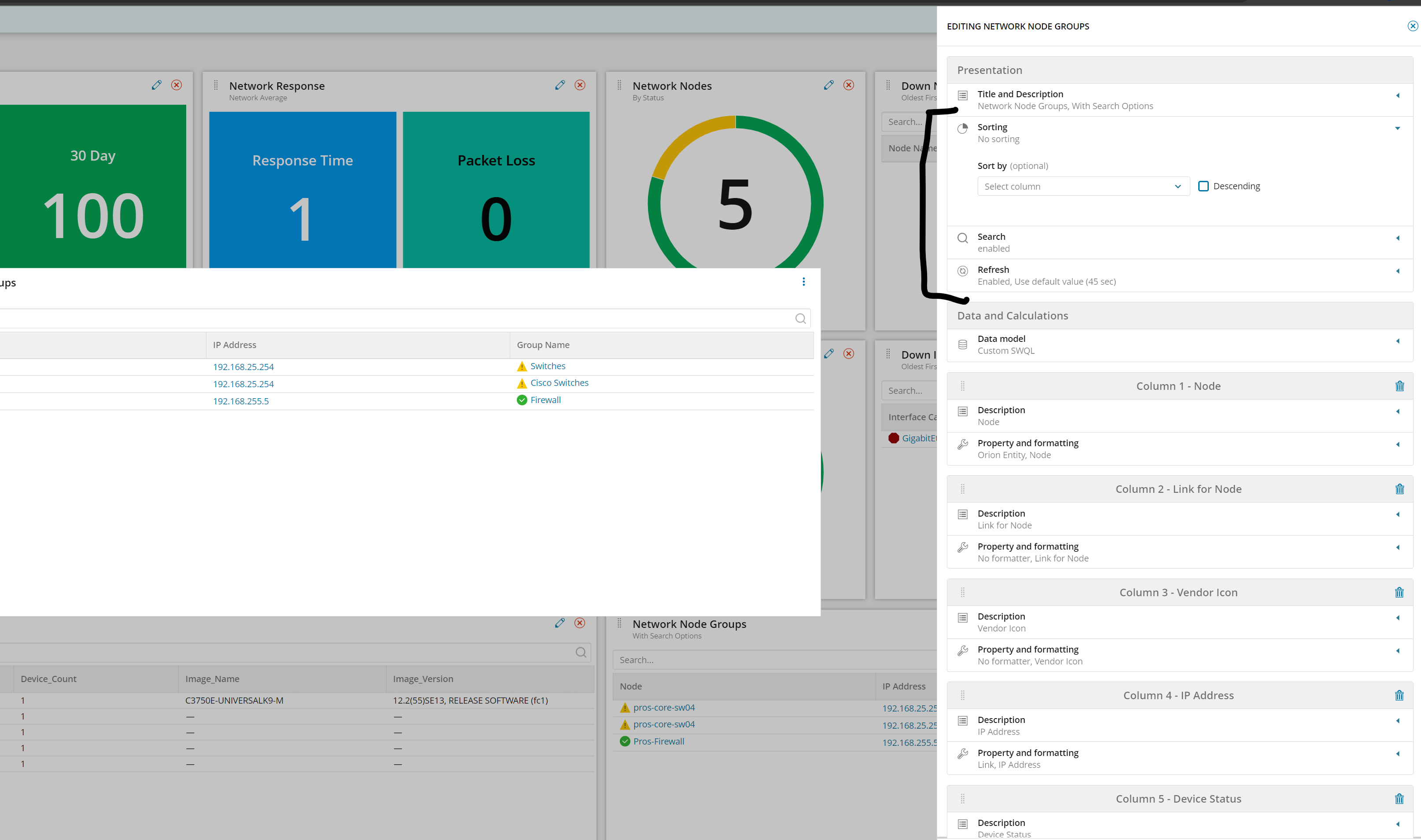Image resolution: width=1421 pixels, height=840 pixels.
Task: Collapse the Sorting section
Action: click(x=1397, y=128)
